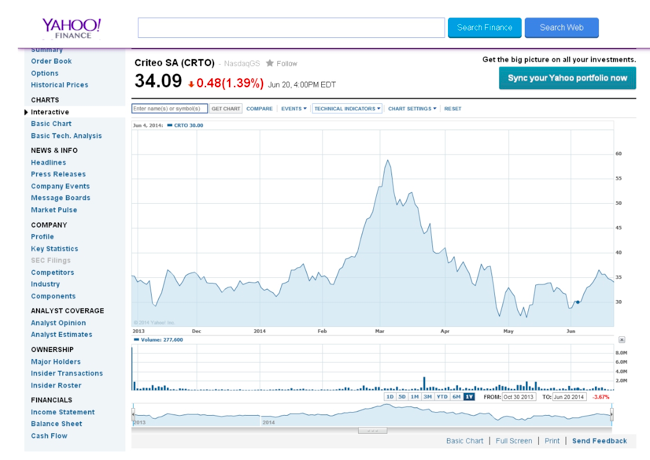Click the Search Web button
This screenshot has width=650, height=460.
click(x=562, y=28)
